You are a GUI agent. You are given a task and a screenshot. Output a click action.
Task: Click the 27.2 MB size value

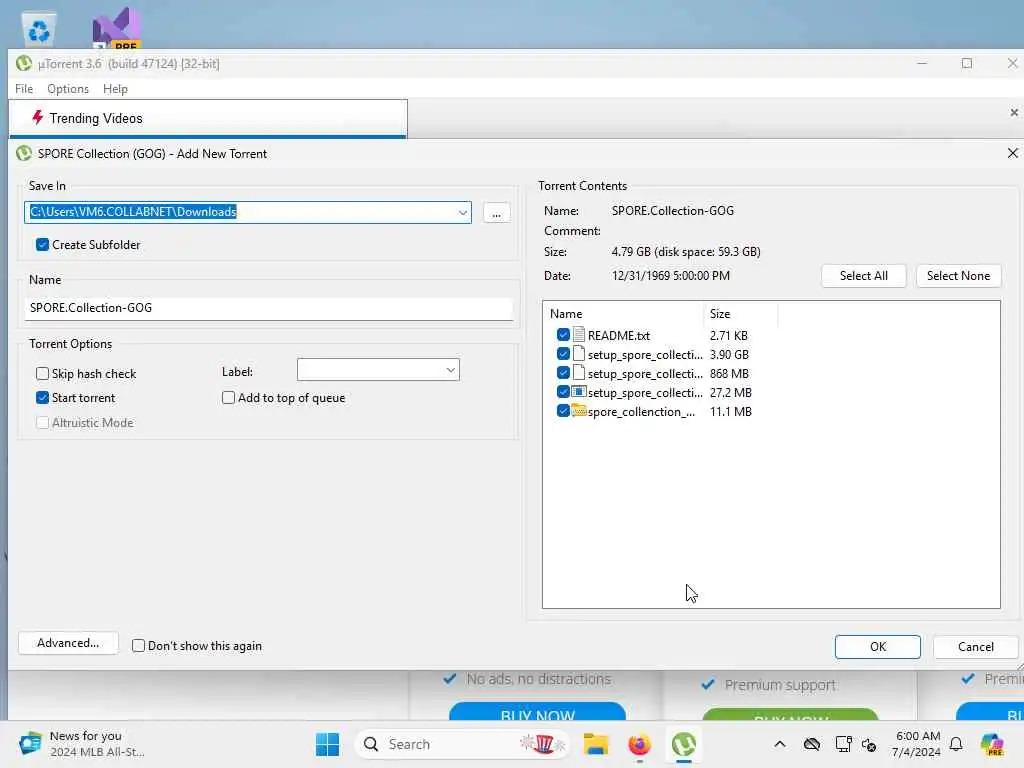click(730, 392)
